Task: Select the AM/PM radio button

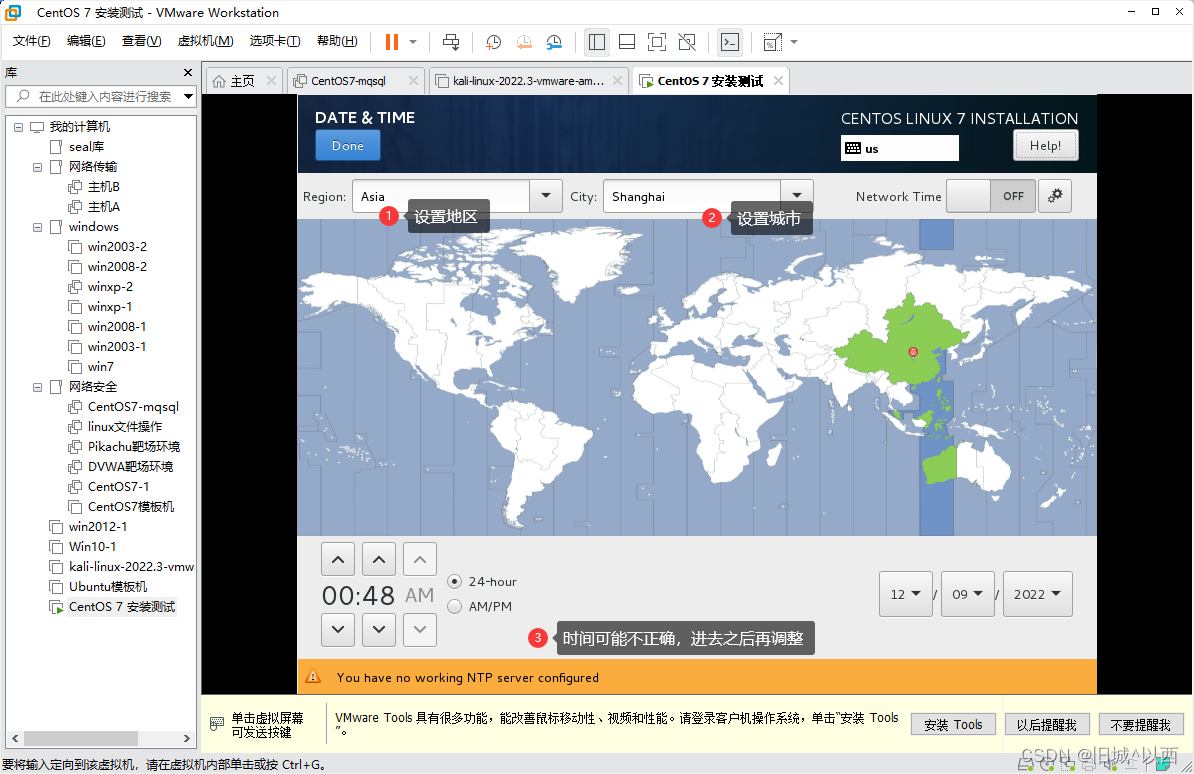Action: tap(455, 606)
